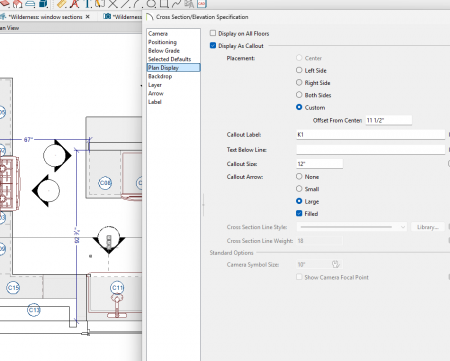Select Custom placement option
450x361 pixels.
click(x=299, y=107)
